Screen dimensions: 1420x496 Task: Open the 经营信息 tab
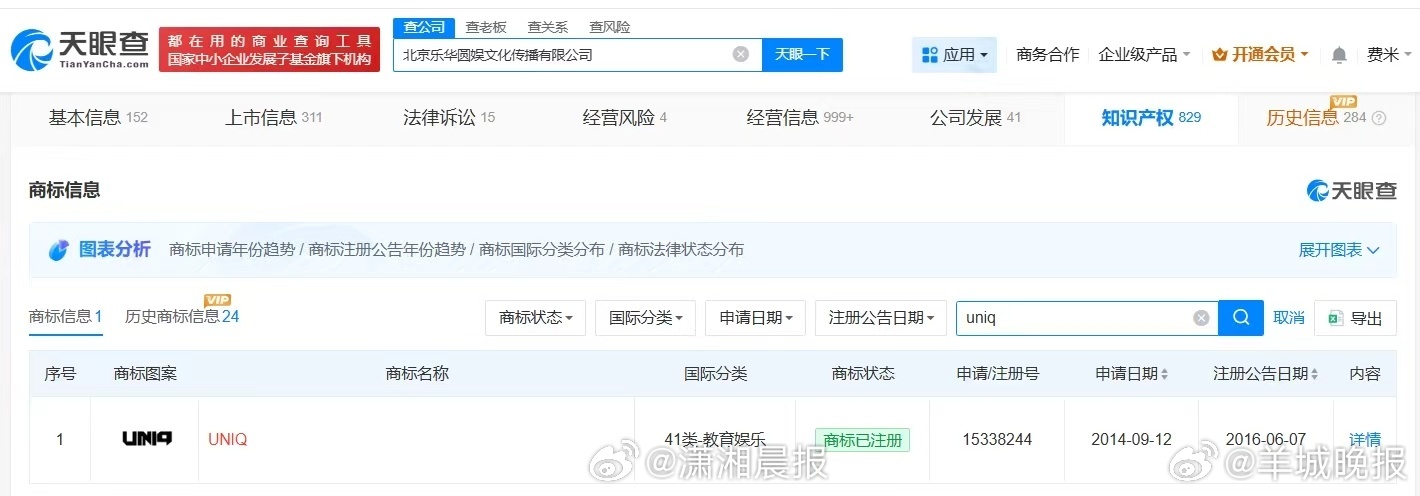800,118
